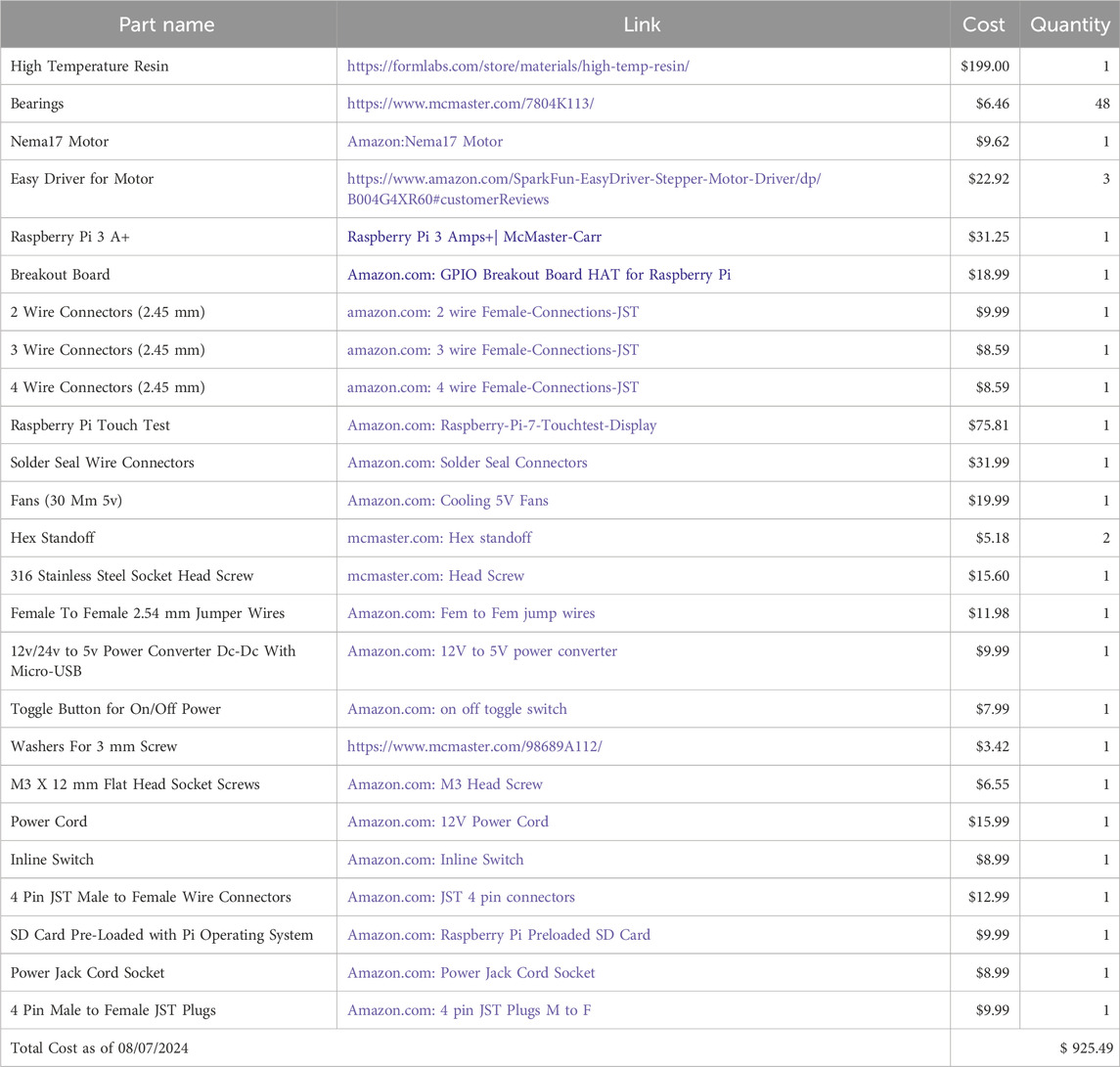Image resolution: width=1120 pixels, height=1067 pixels.
Task: Open the mcmaster 7804K113 bearings link
Action: (x=470, y=104)
